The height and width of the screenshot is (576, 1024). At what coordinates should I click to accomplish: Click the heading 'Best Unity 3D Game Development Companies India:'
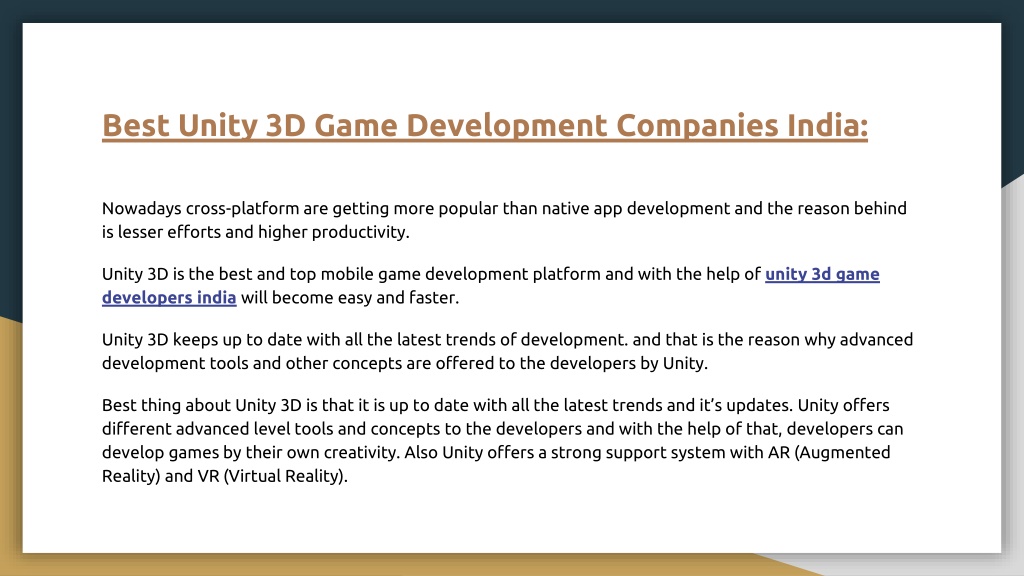click(x=485, y=125)
